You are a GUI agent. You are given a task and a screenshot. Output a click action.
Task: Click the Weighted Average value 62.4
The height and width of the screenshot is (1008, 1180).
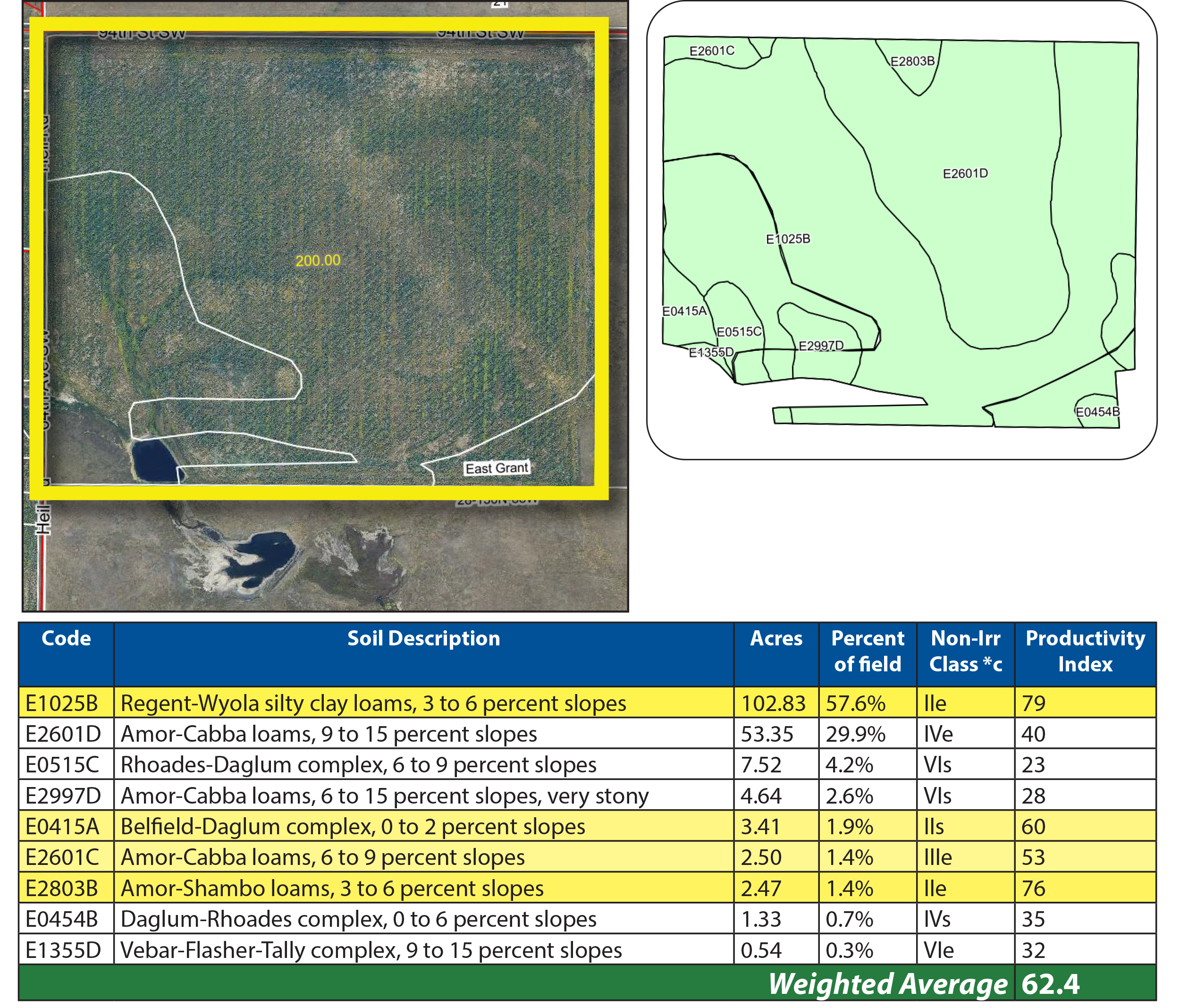click(1050, 984)
